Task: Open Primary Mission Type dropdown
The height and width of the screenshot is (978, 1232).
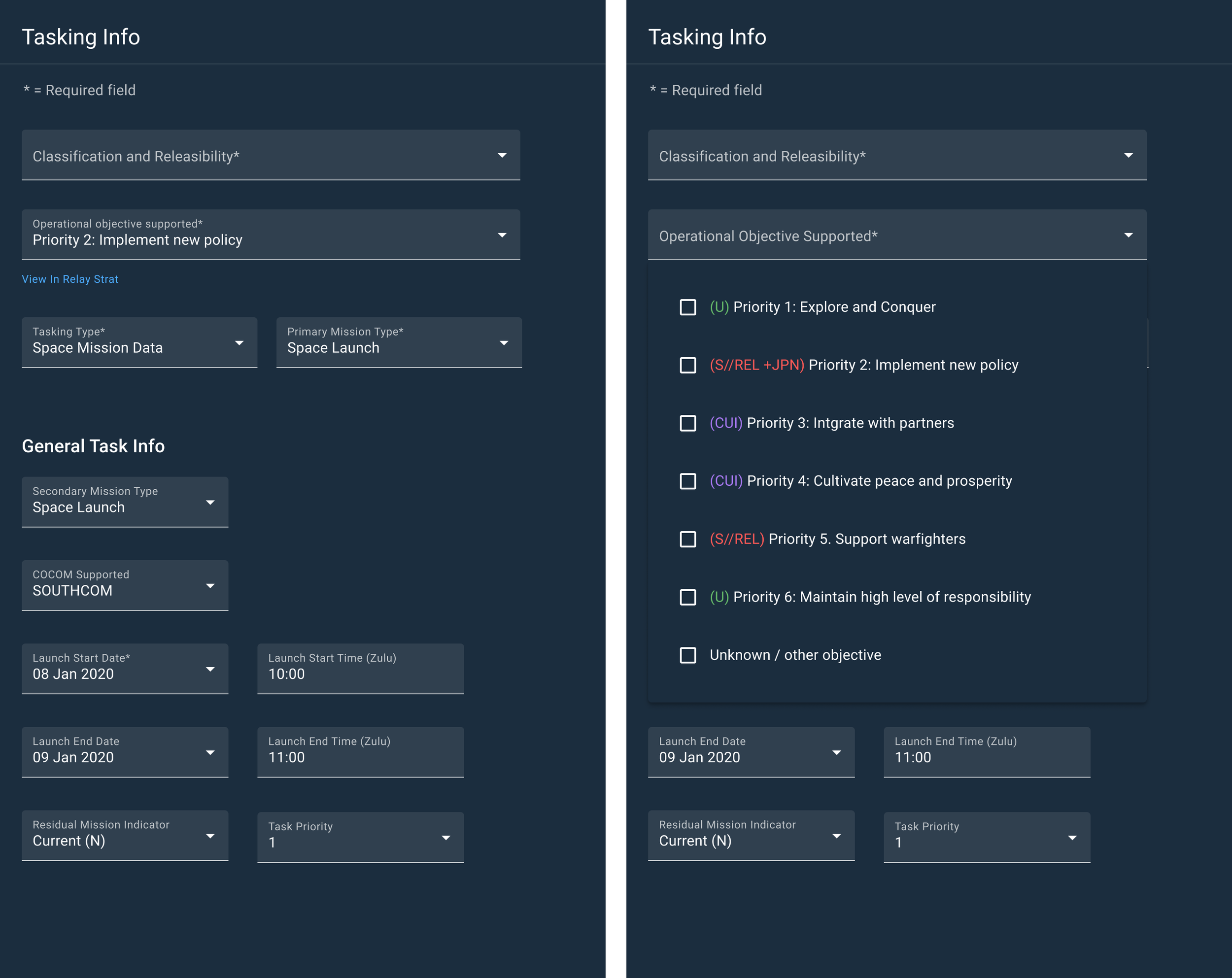Action: click(x=398, y=343)
